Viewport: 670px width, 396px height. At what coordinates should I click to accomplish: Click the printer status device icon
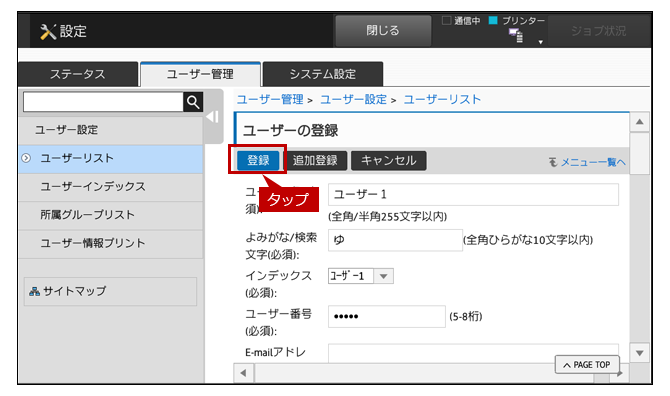coord(516,36)
